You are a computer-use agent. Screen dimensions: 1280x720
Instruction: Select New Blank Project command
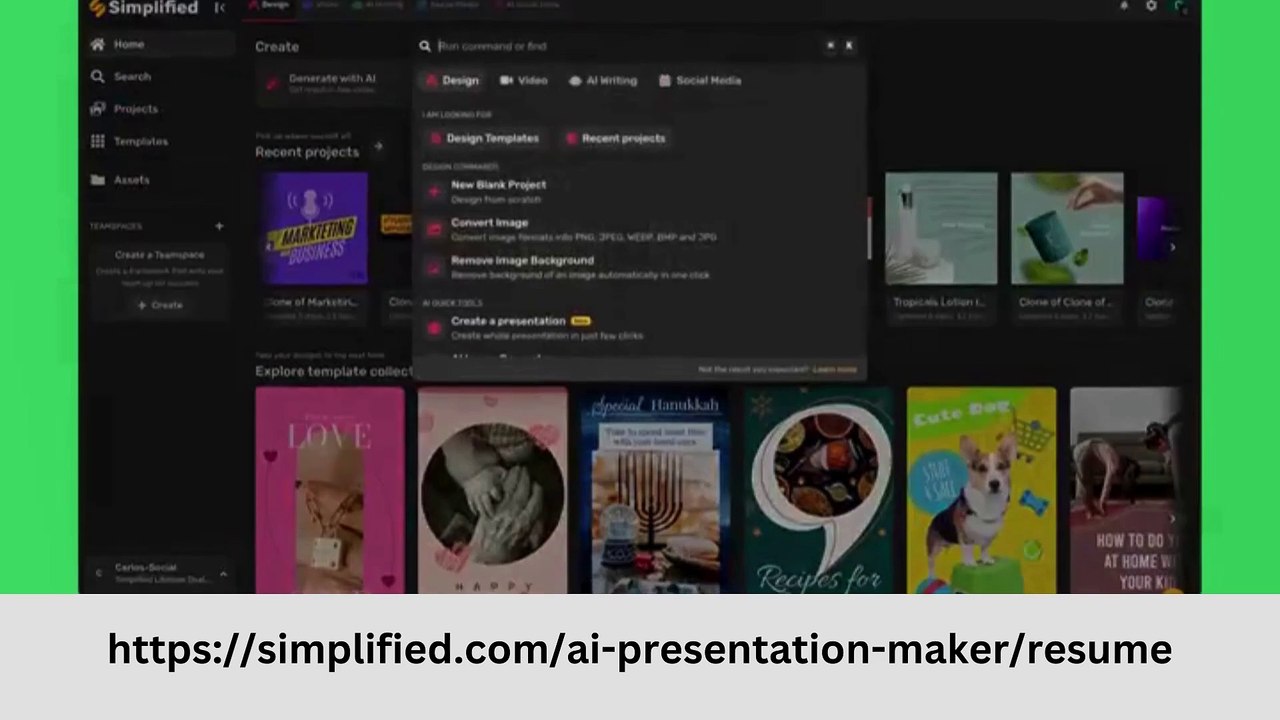click(x=640, y=191)
